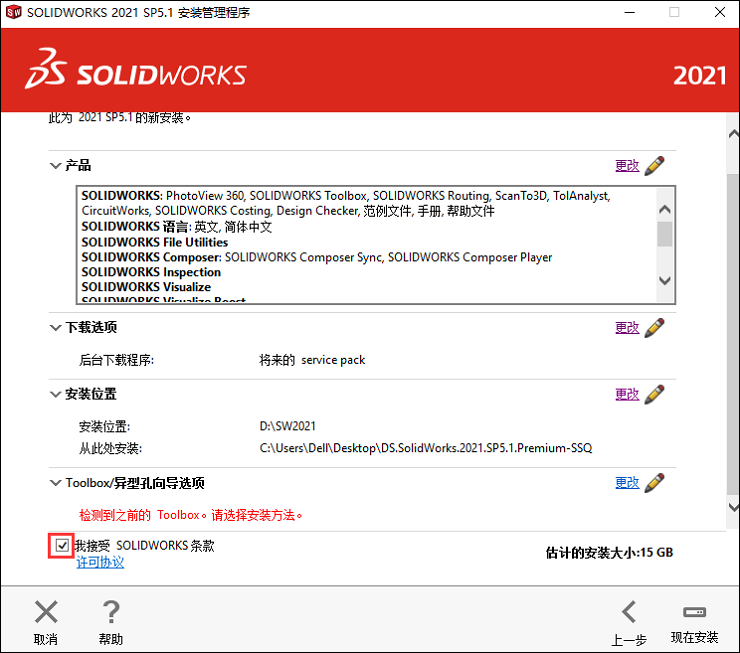
Task: Click the main page scrollbar down arrow
Action: (733, 507)
